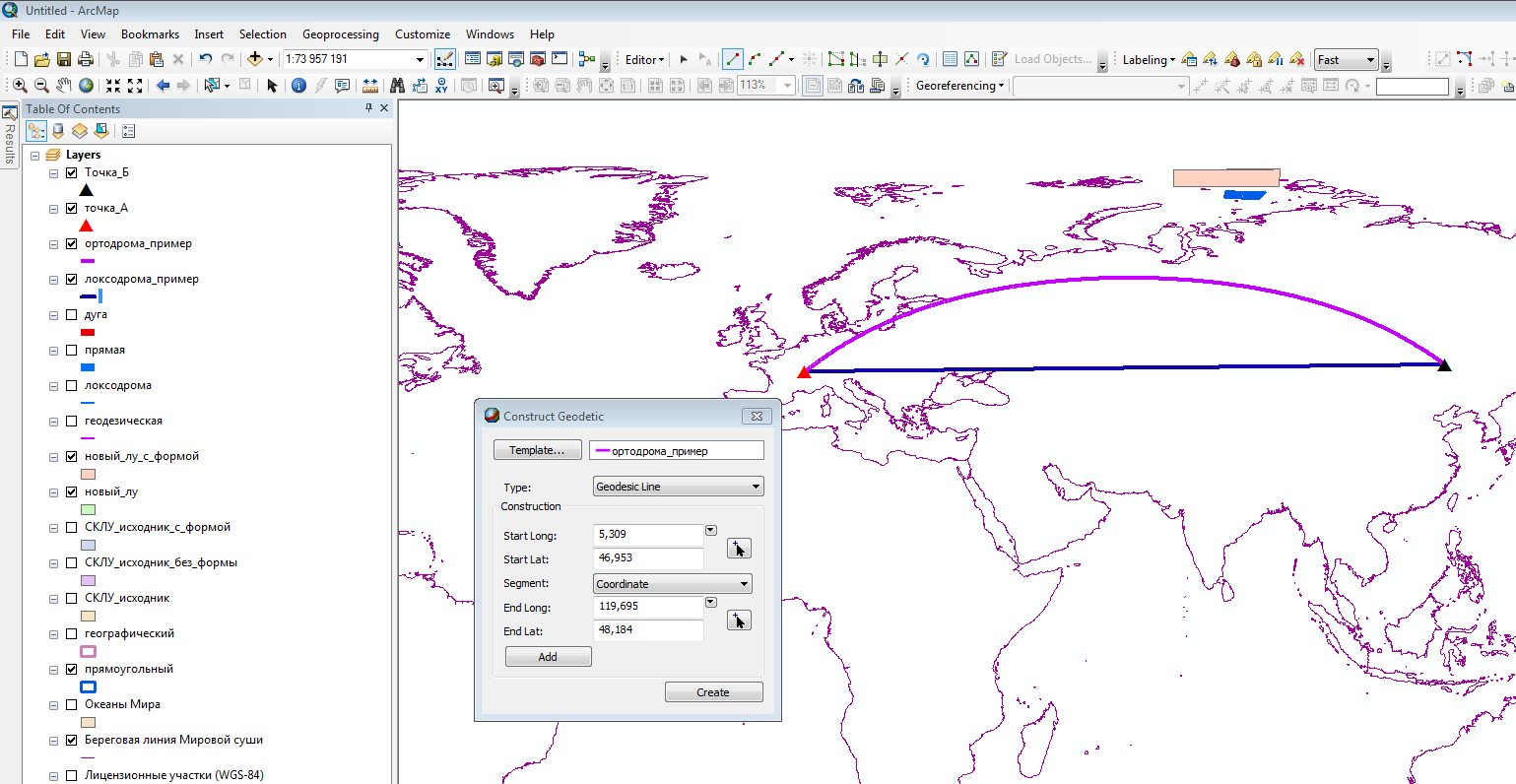This screenshot has width=1516, height=784.
Task: Open the Find binoculars tool
Action: click(397, 86)
